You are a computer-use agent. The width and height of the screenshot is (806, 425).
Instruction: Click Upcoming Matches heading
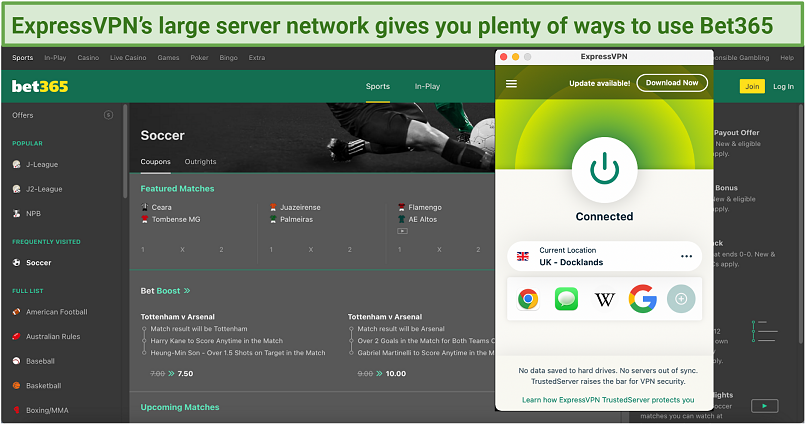pos(180,407)
